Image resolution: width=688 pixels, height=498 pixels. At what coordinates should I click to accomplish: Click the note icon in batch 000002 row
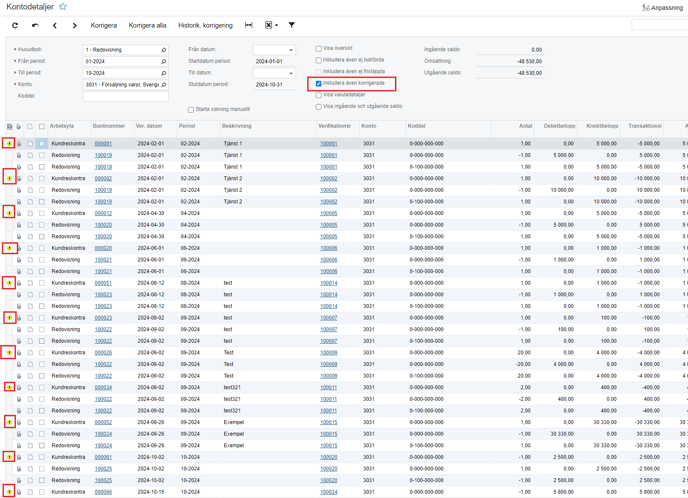pyautogui.click(x=30, y=179)
